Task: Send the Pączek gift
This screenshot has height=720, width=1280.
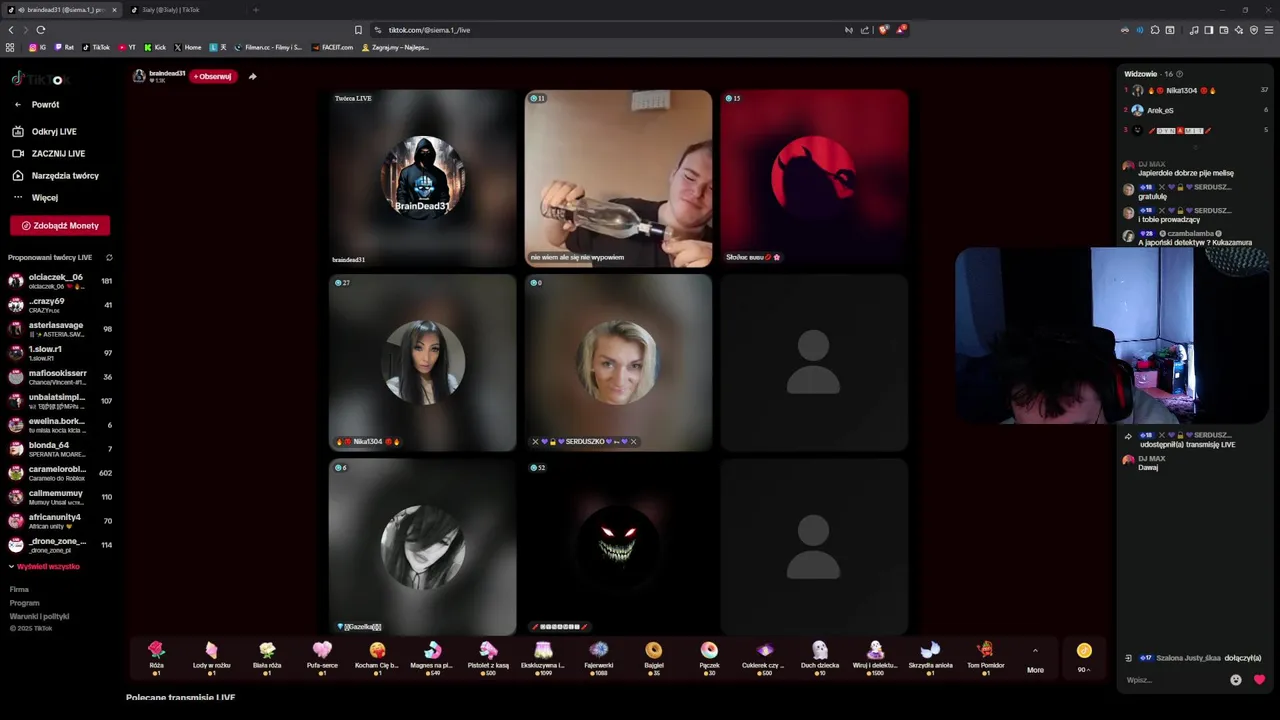Action: tap(709, 658)
